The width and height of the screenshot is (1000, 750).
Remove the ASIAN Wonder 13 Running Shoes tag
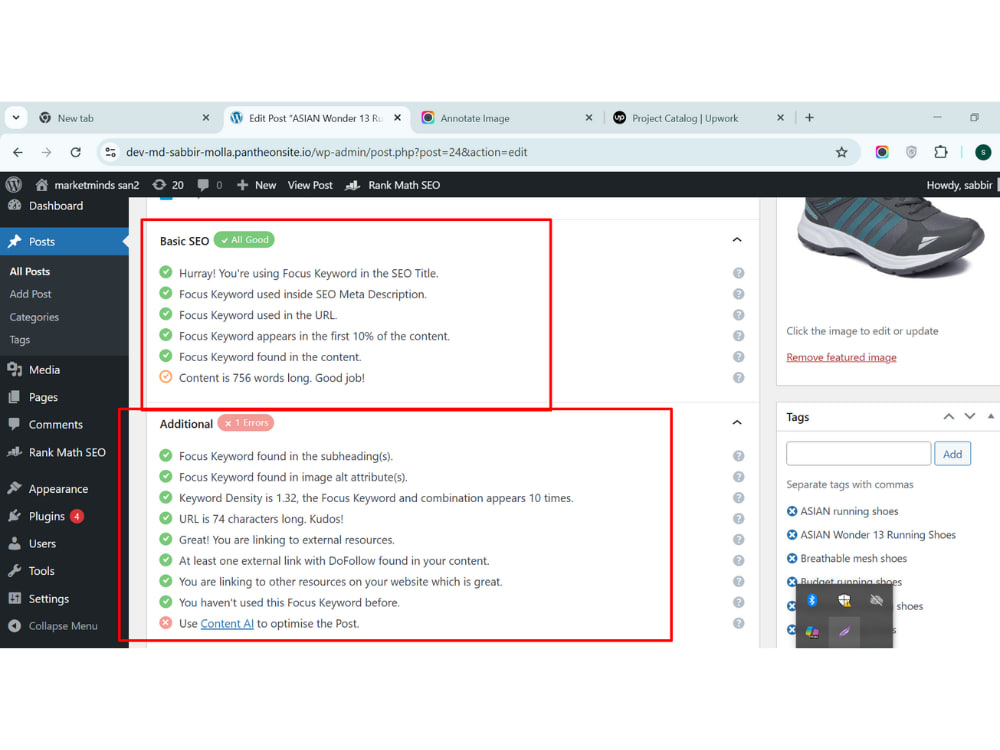tap(792, 535)
